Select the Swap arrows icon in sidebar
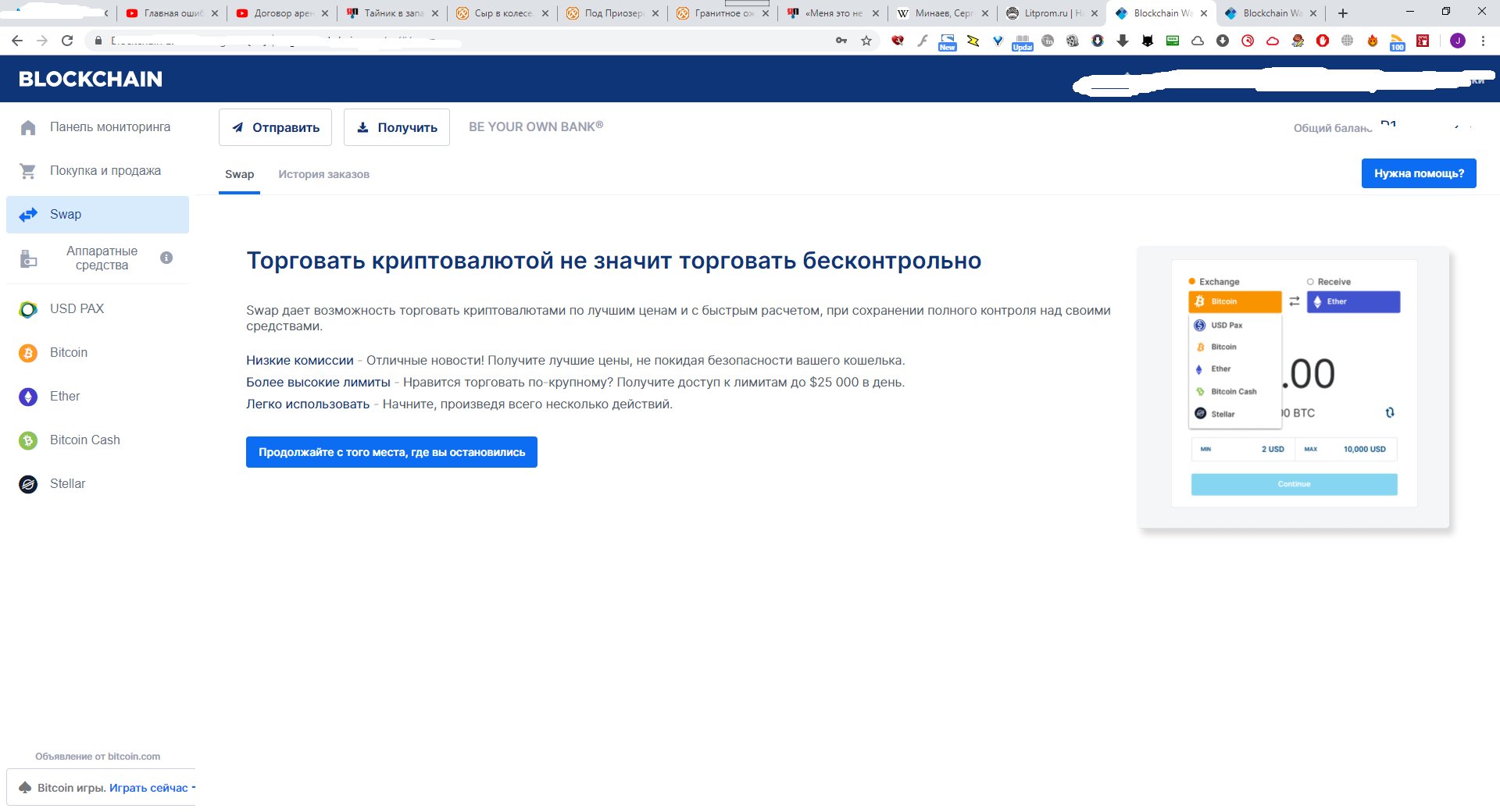This screenshot has height=812, width=1500. coord(28,215)
